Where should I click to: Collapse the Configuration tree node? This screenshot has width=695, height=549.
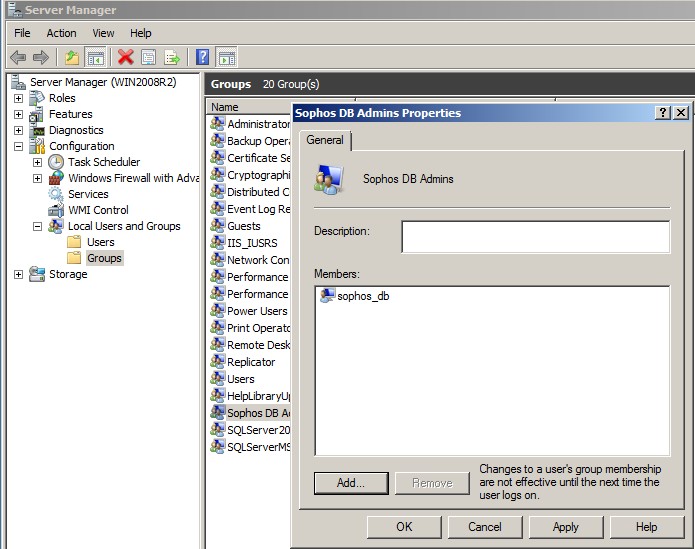coord(18,146)
